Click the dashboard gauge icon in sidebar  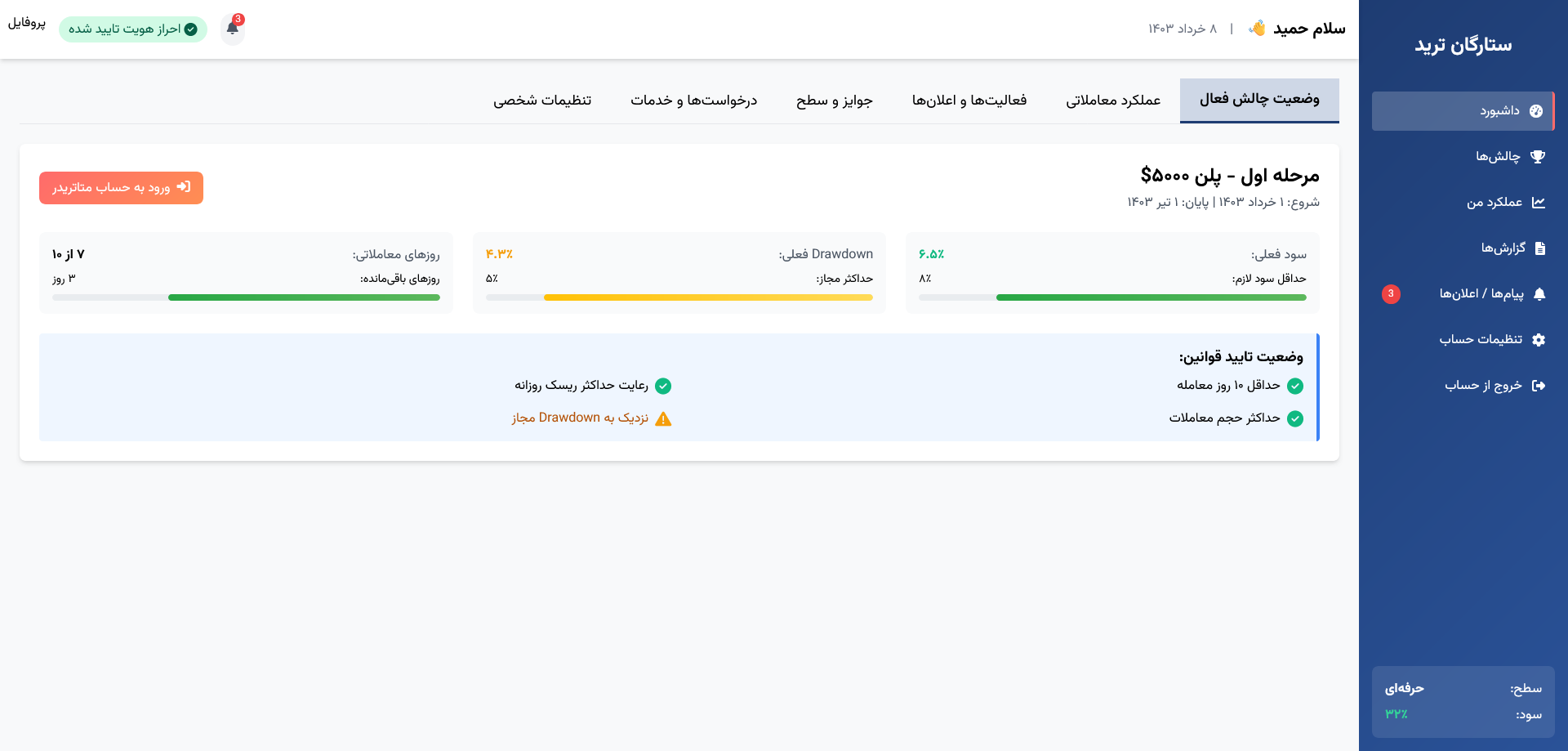click(x=1536, y=111)
